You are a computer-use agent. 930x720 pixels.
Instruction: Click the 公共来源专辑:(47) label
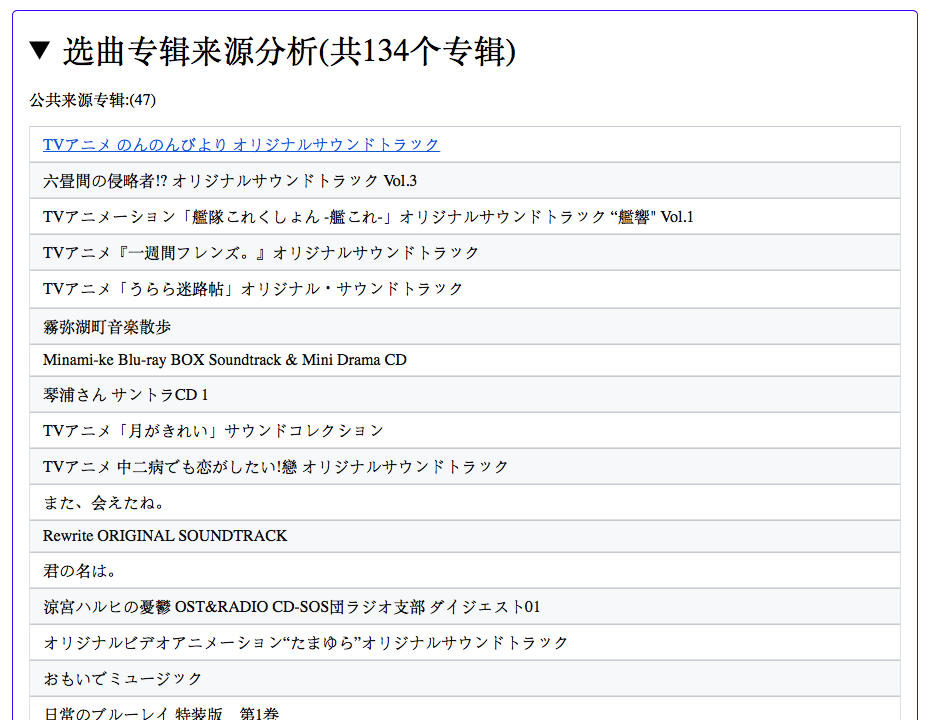click(93, 100)
